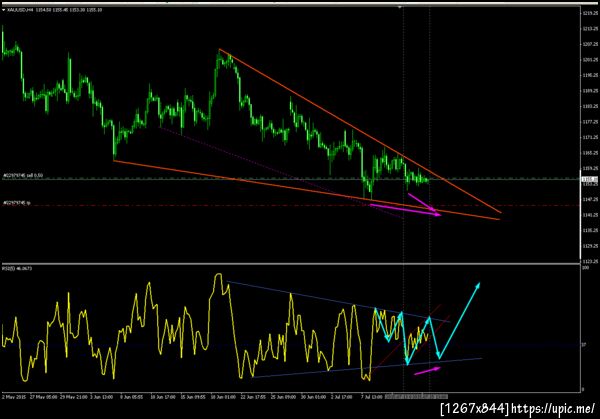Click the 1195.25 price scale label

tap(590, 75)
